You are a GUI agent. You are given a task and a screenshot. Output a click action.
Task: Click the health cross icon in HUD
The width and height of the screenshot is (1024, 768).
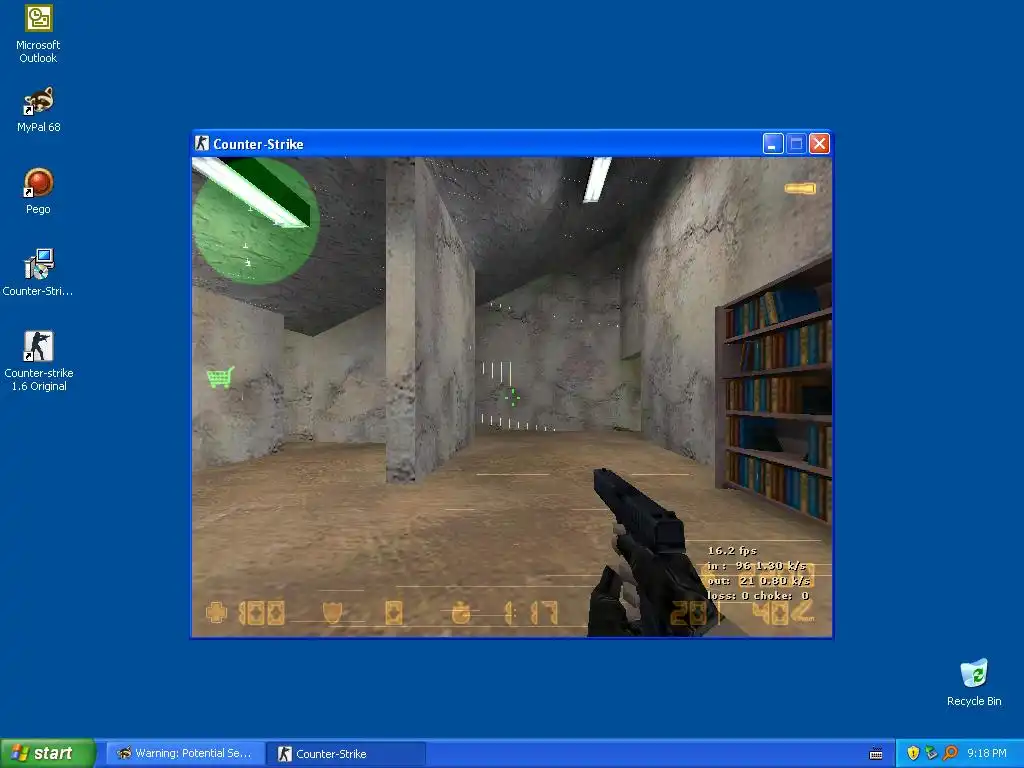pos(216,613)
